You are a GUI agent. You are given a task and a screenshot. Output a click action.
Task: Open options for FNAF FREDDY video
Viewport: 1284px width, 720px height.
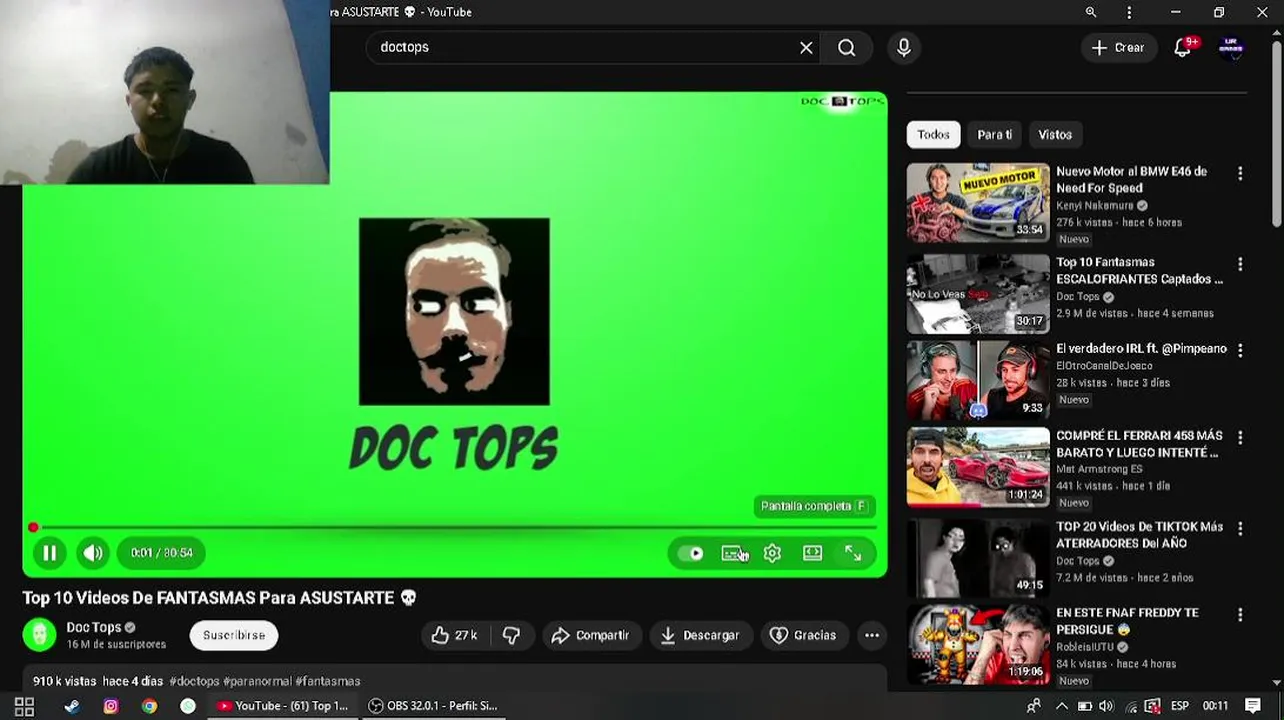[1240, 615]
